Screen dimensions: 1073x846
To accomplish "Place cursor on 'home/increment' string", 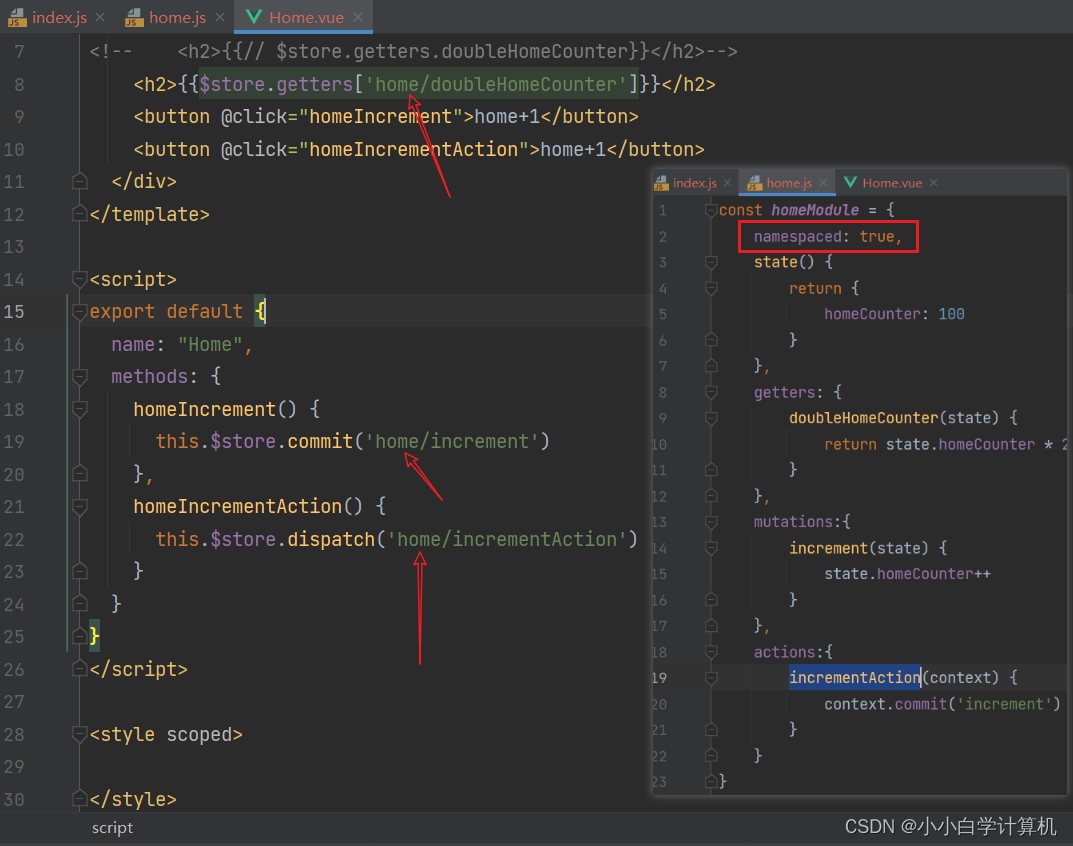I will click(452, 441).
